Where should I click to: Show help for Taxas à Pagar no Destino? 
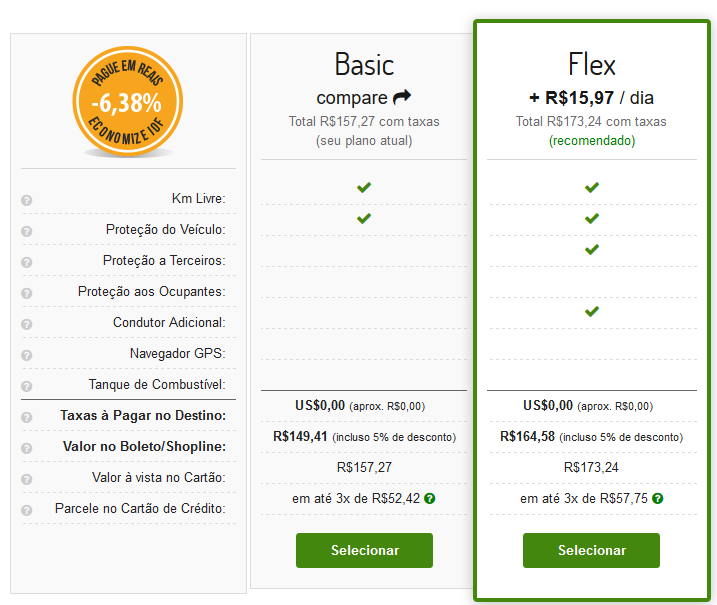point(27,417)
